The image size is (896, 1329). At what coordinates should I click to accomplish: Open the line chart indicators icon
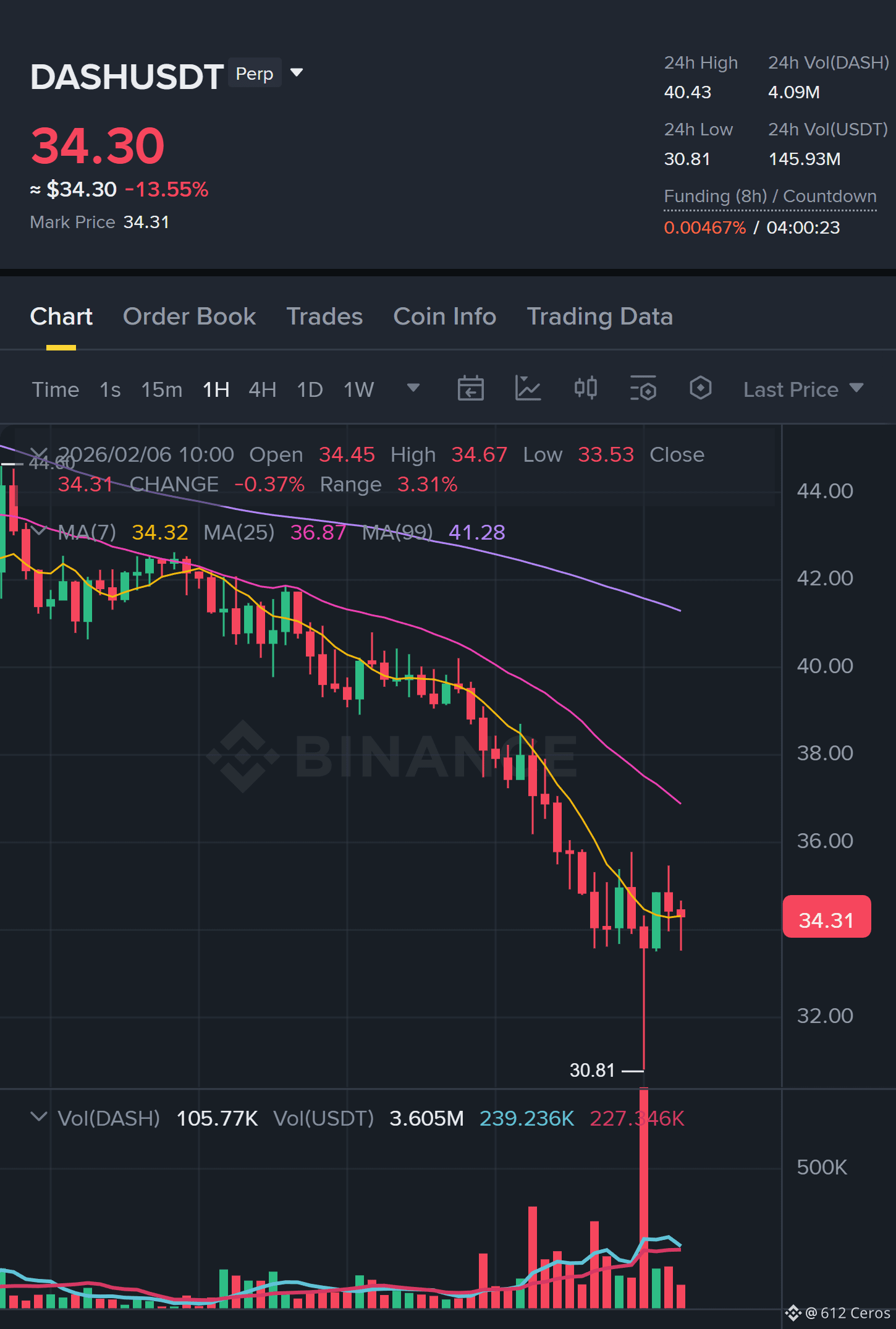point(528,389)
